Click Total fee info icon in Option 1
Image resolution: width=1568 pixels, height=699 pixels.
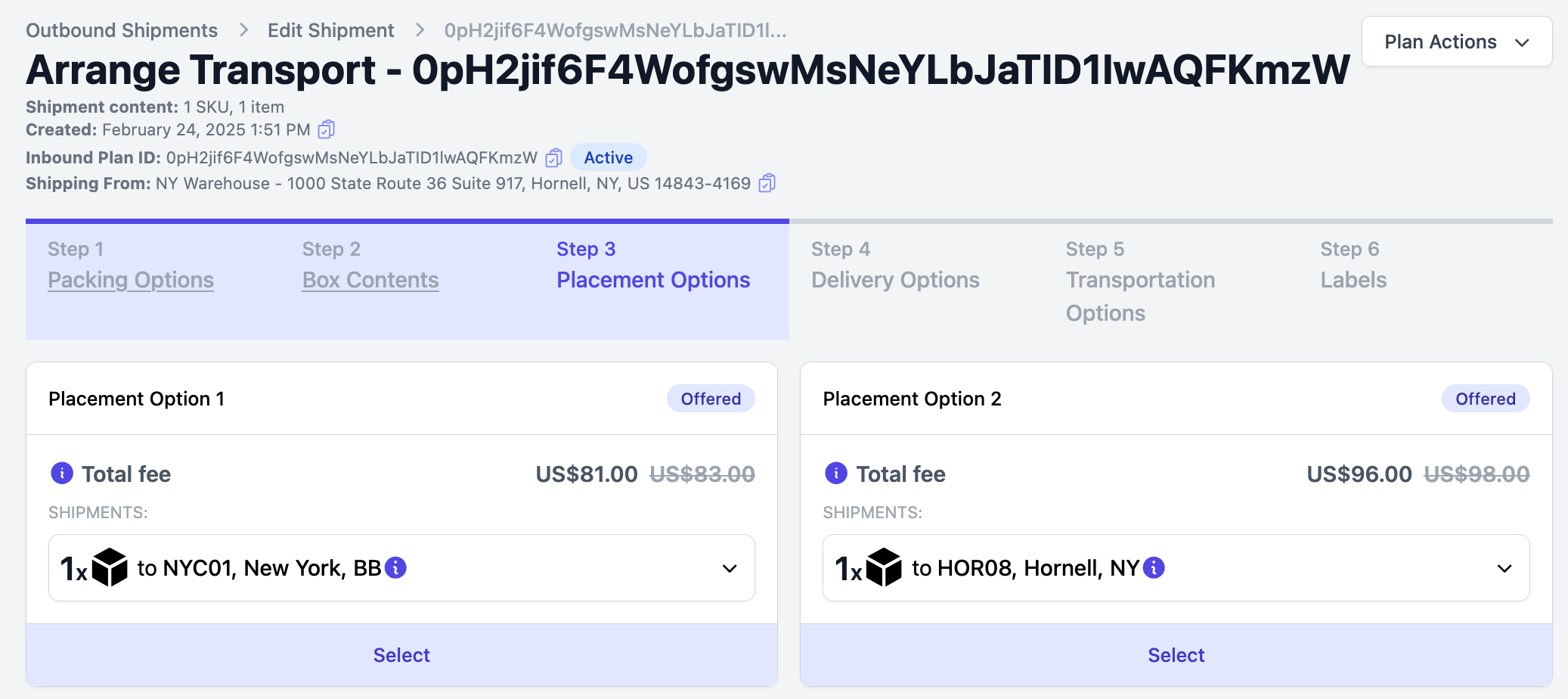coord(62,474)
